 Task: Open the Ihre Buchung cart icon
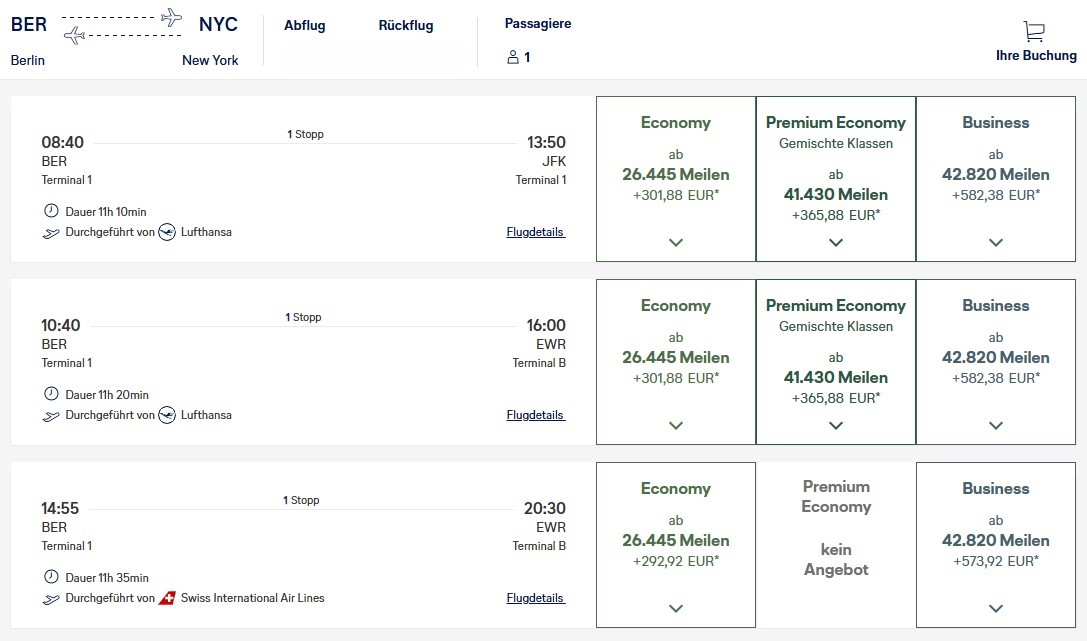[1033, 31]
